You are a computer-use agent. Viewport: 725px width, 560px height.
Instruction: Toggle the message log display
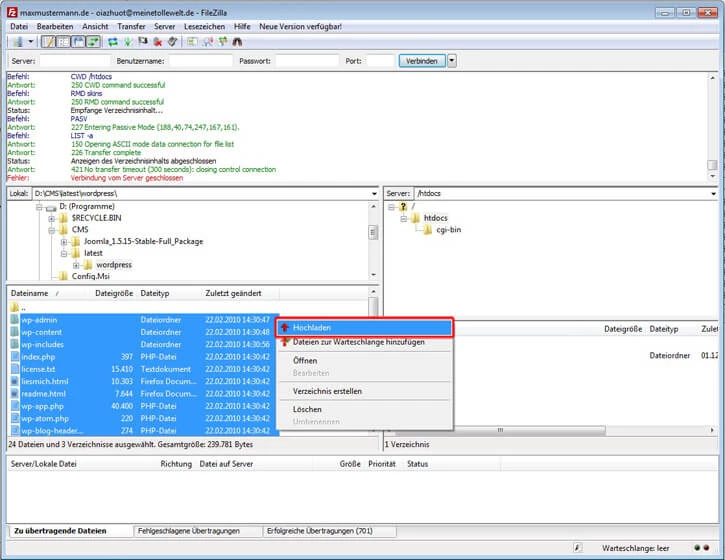49,42
